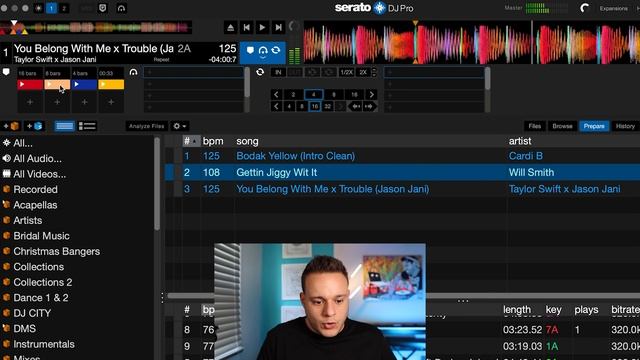Skip to next track with skip-forward button
The height and width of the screenshot is (360, 640).
point(278,27)
